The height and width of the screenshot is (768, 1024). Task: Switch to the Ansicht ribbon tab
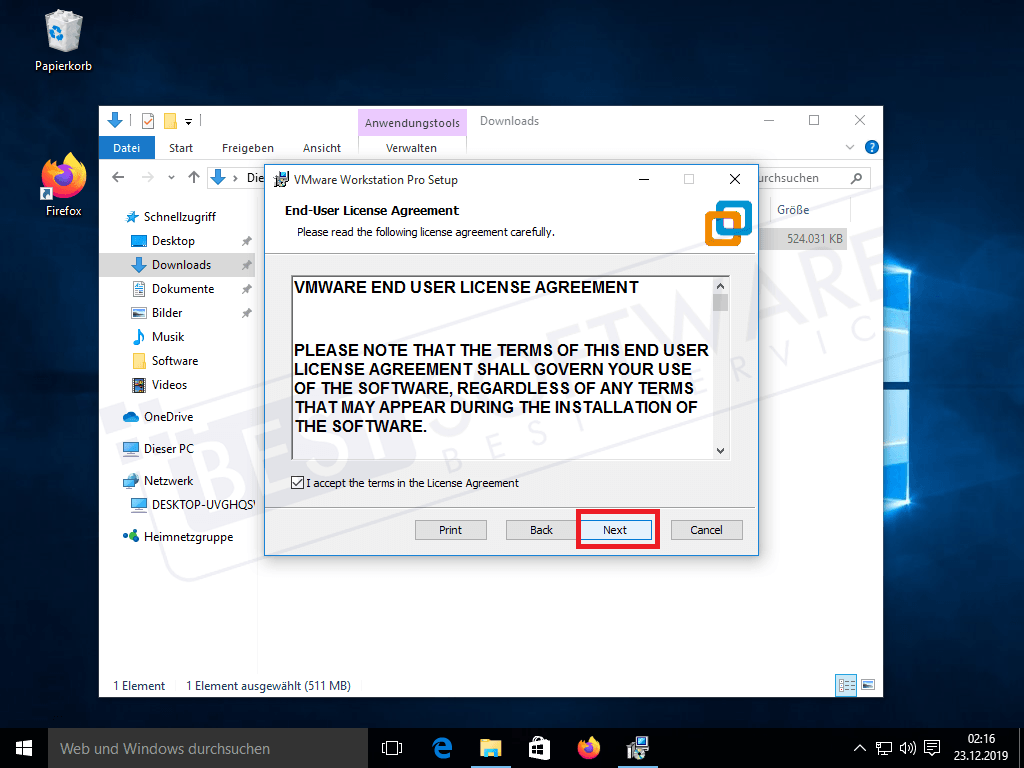[x=321, y=147]
